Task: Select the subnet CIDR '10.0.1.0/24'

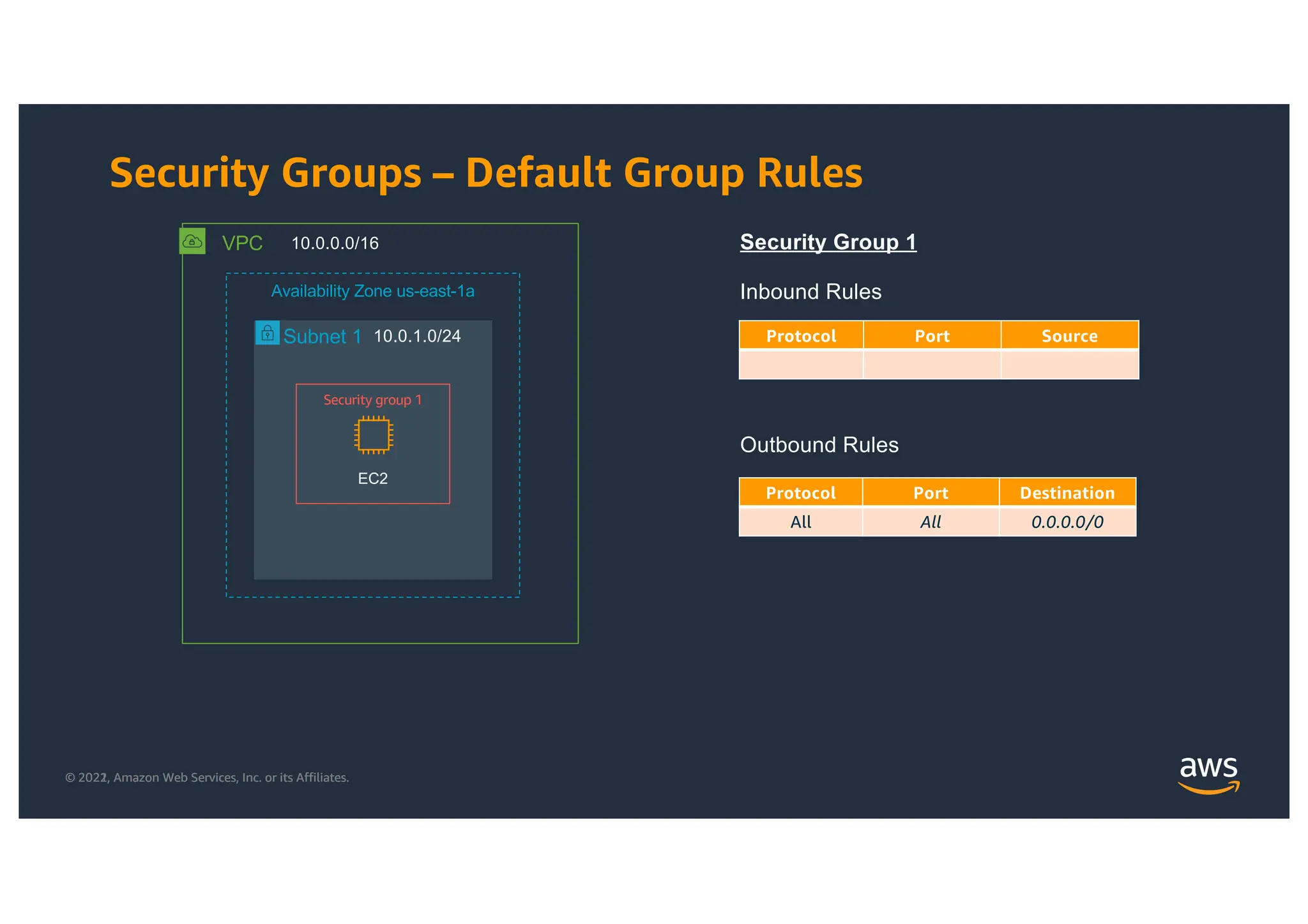Action: click(417, 336)
